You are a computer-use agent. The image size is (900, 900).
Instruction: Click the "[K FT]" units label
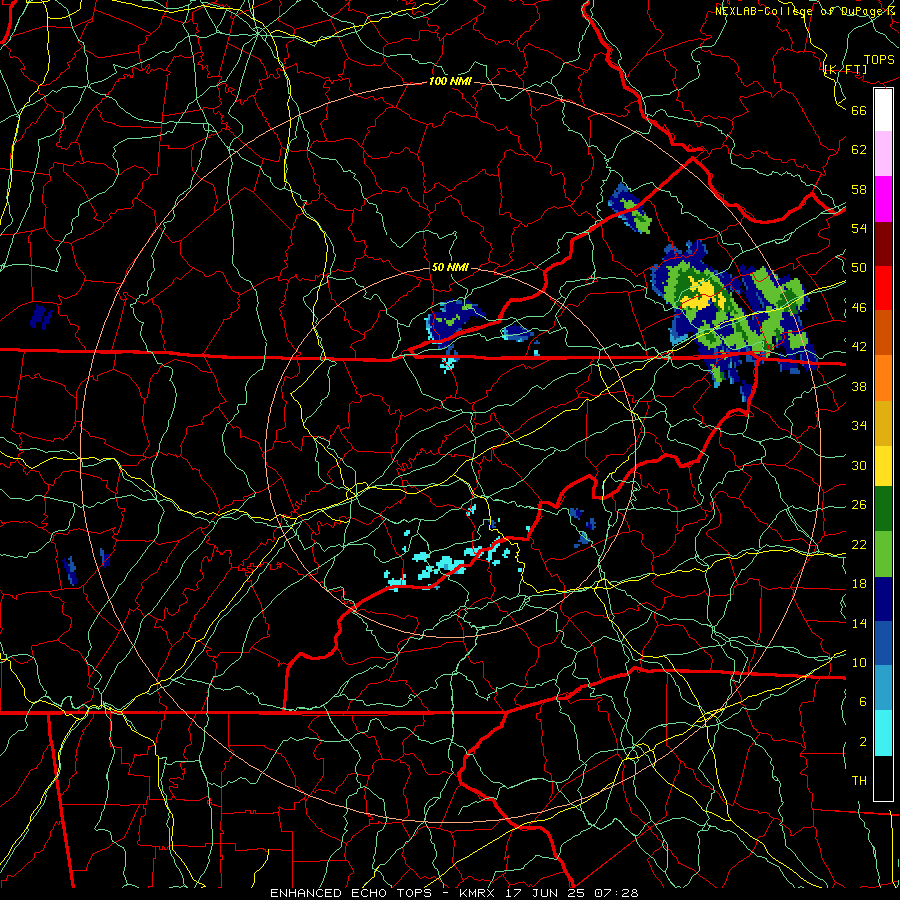845,69
